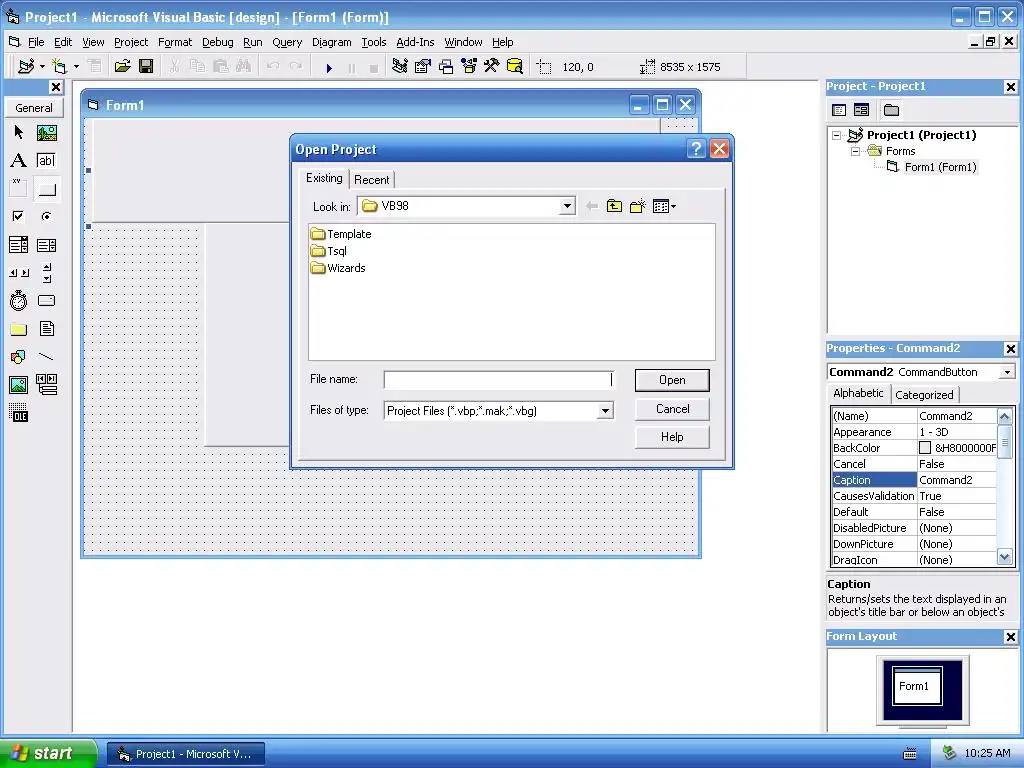This screenshot has height=768, width=1024.
Task: Open Project Explorer from toolbar
Action: 400,67
